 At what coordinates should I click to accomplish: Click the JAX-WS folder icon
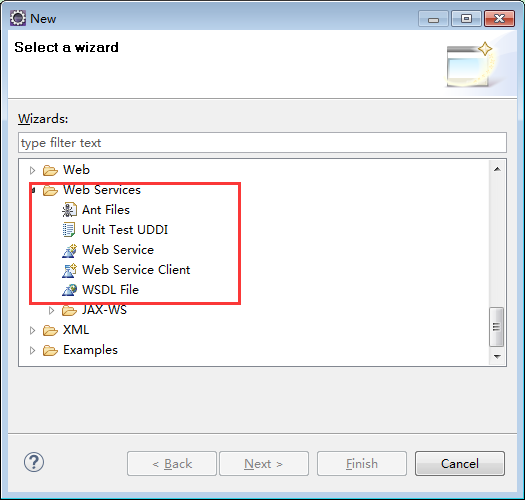coord(69,310)
